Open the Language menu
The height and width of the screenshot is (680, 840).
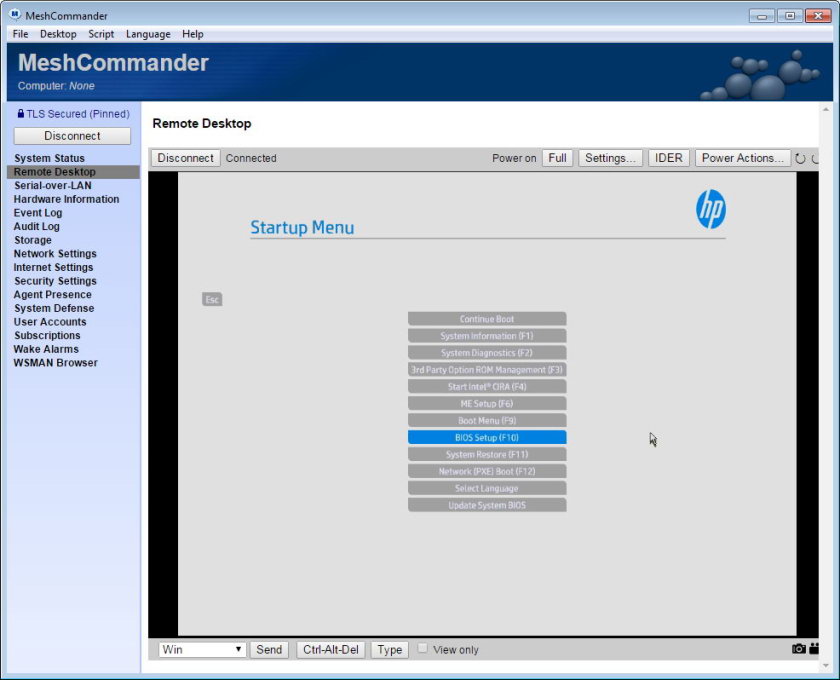[148, 34]
